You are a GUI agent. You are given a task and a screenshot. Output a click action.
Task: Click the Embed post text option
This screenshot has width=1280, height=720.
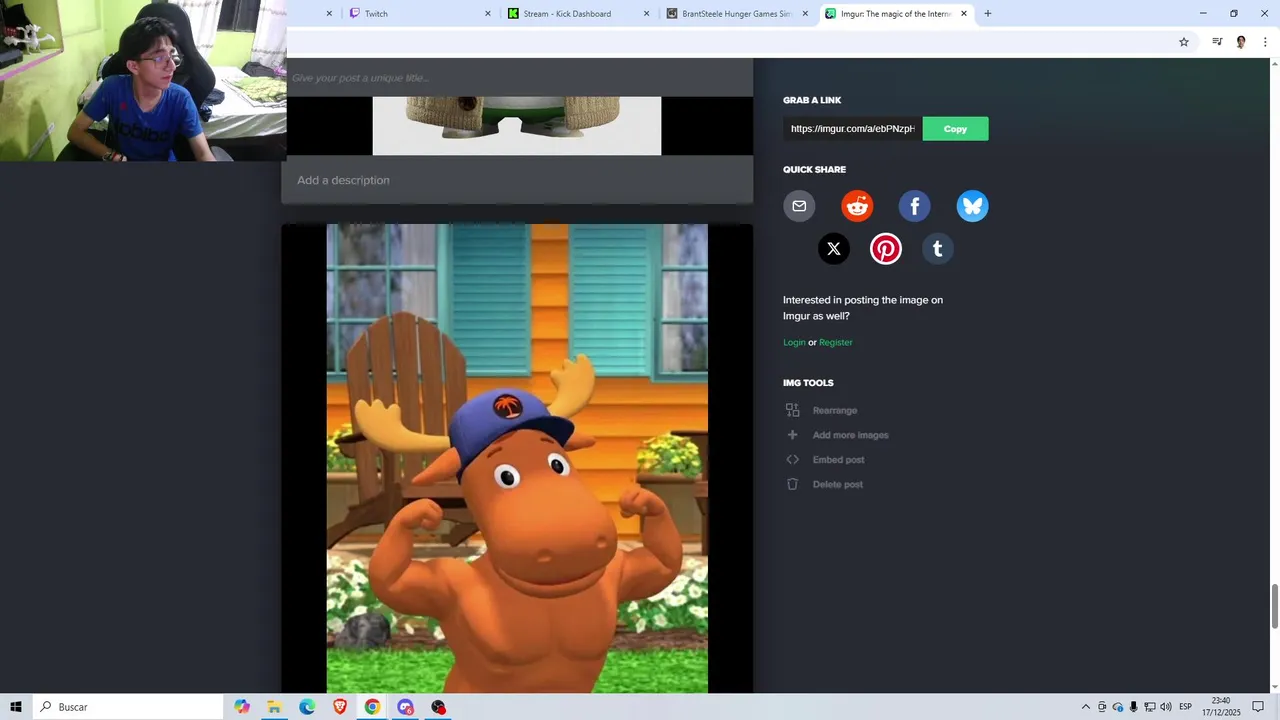(839, 460)
